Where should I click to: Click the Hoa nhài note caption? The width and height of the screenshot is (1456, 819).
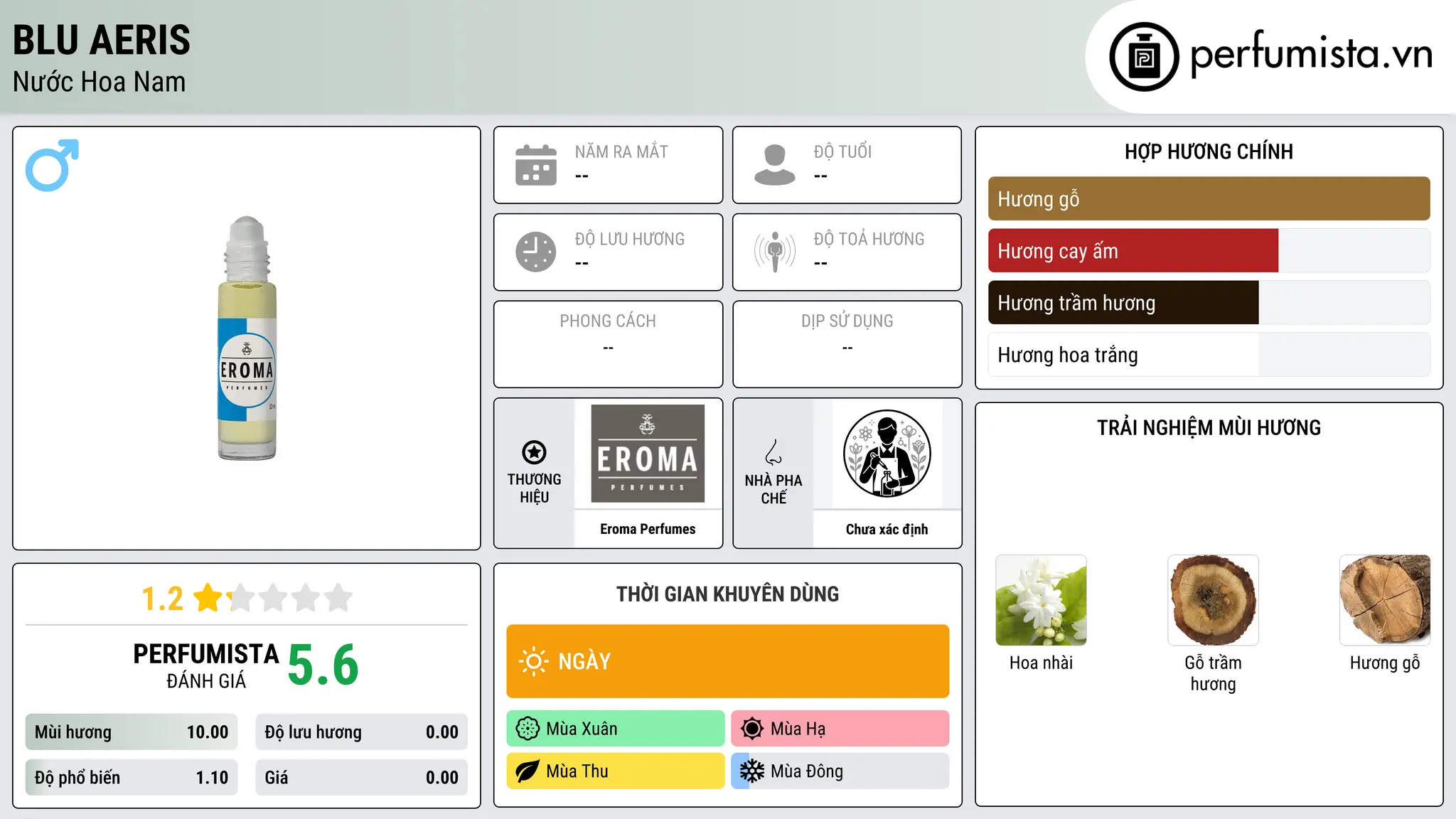(x=1041, y=663)
